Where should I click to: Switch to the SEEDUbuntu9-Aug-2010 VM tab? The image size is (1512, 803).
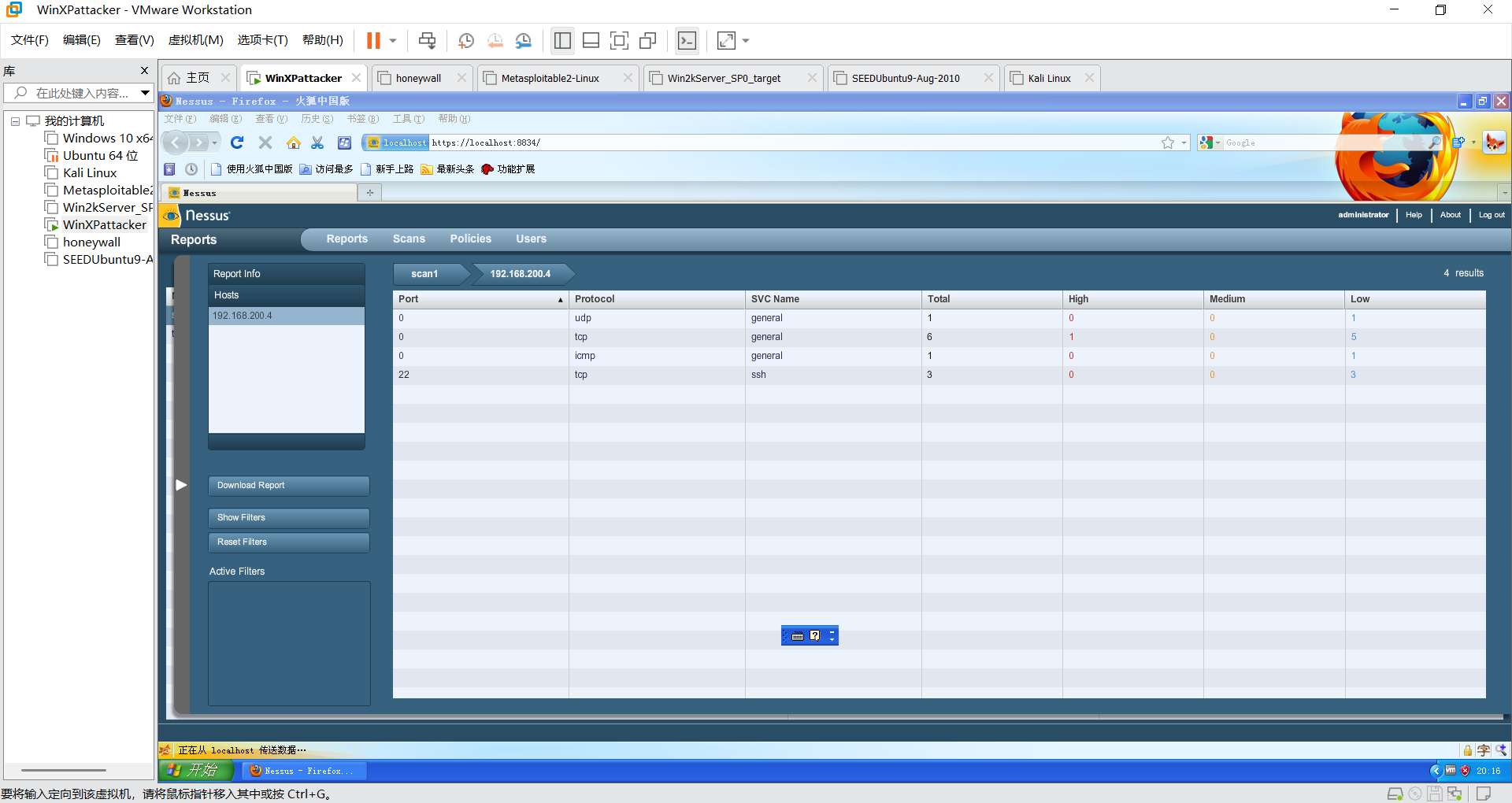click(913, 78)
